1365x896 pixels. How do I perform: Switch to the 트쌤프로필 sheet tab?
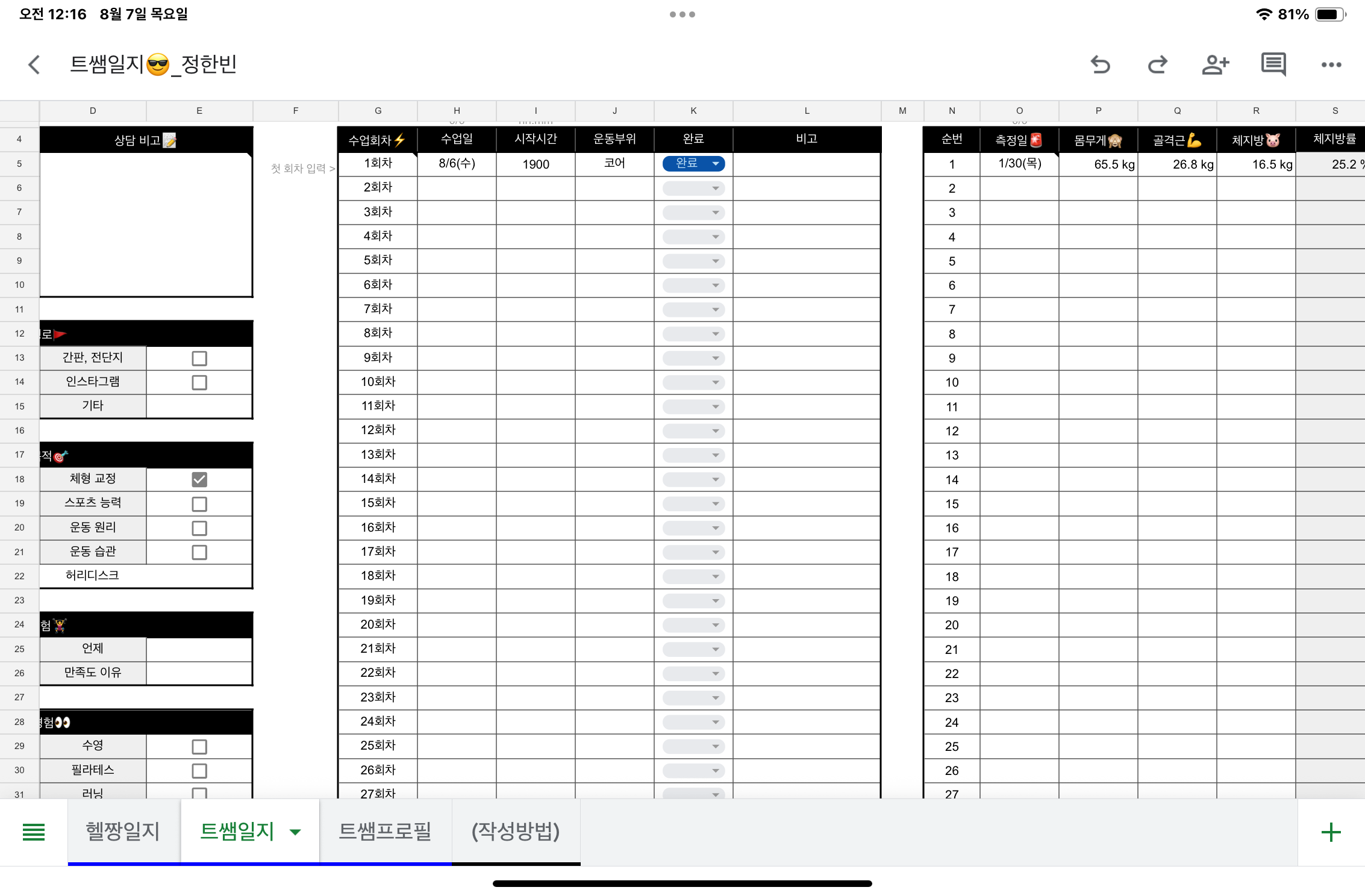(x=386, y=832)
